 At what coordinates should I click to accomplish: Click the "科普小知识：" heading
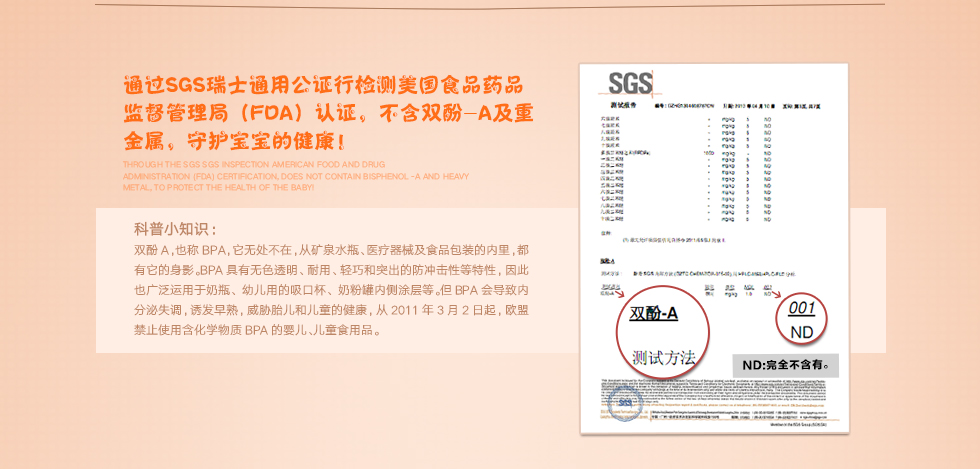(176, 229)
